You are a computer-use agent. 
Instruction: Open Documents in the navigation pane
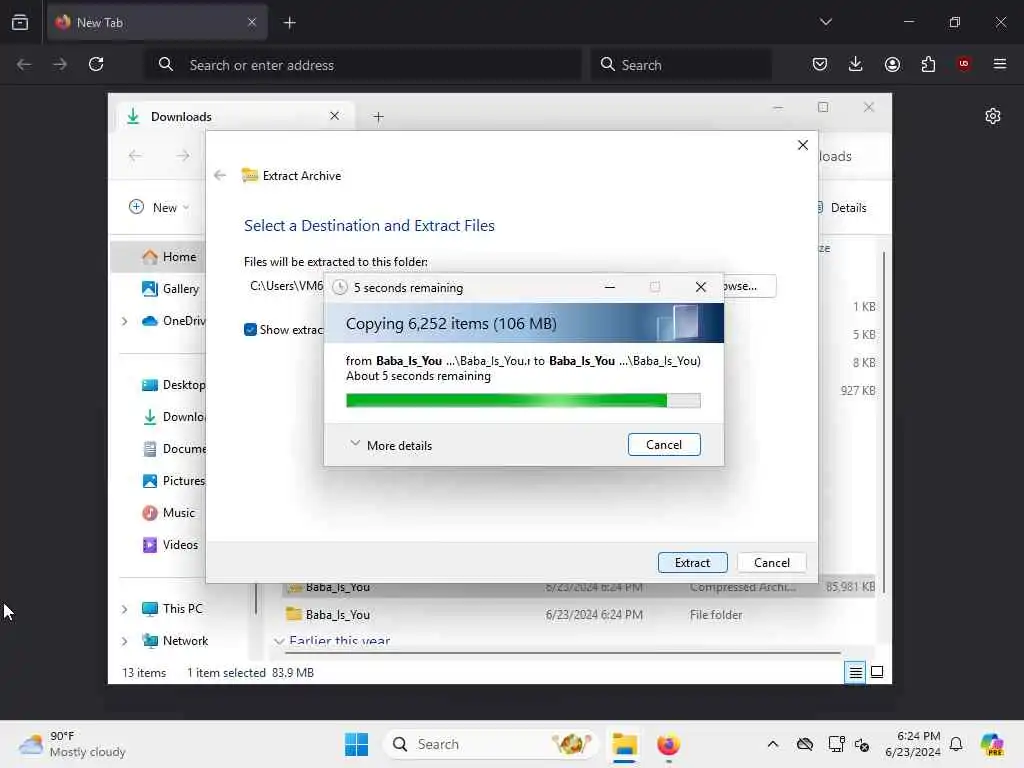tap(172, 449)
